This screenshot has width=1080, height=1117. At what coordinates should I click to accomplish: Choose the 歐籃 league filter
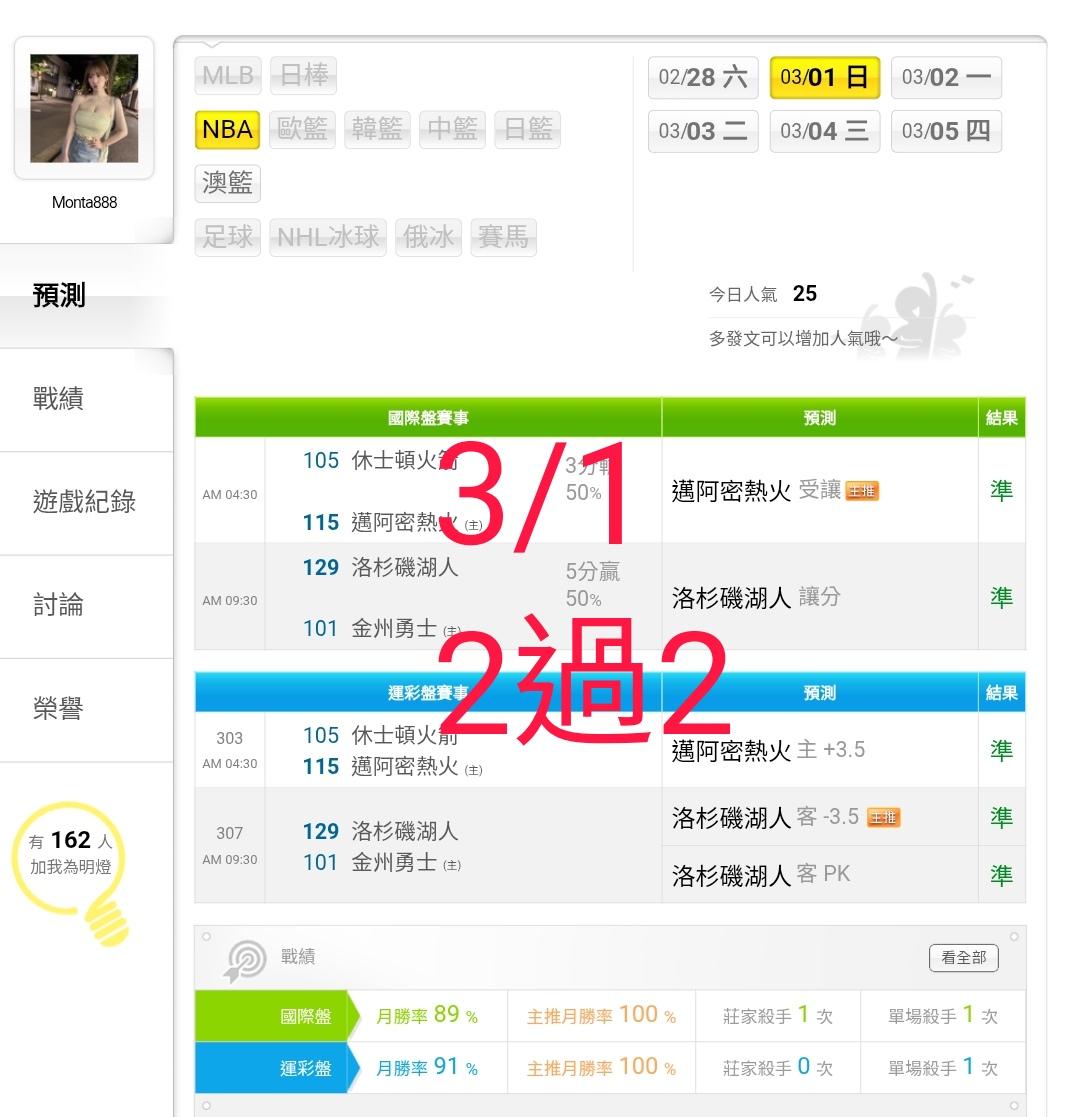click(302, 129)
